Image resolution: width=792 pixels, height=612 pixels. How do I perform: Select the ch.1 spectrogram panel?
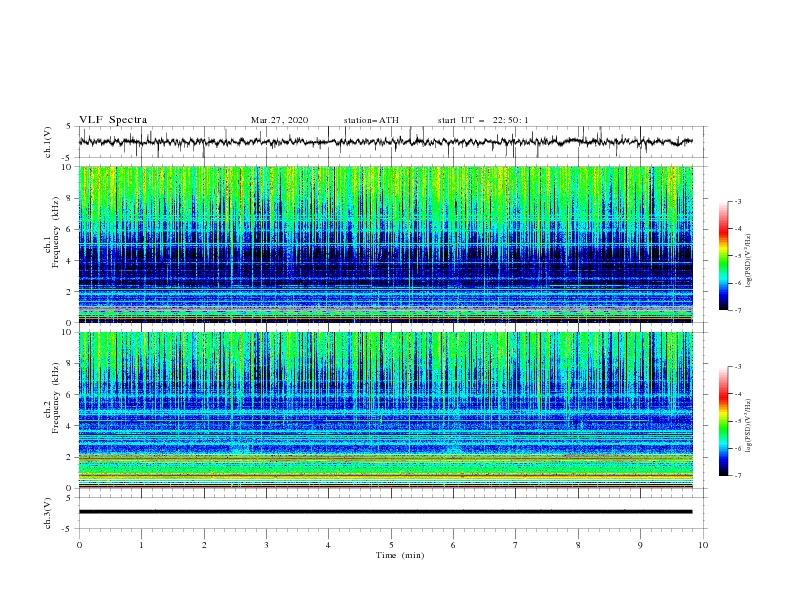coord(385,244)
